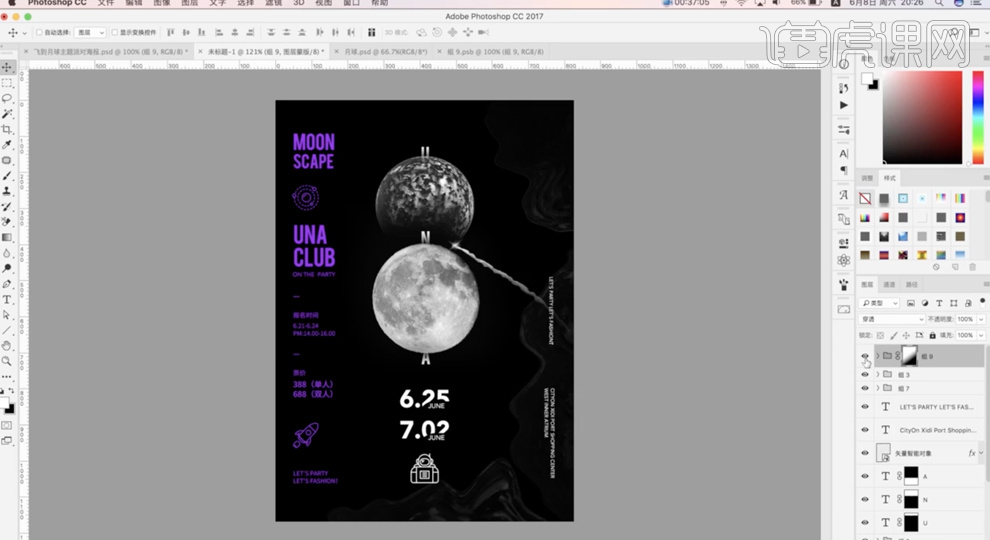Hide the text layer N
This screenshot has height=540, width=990.
coord(865,500)
